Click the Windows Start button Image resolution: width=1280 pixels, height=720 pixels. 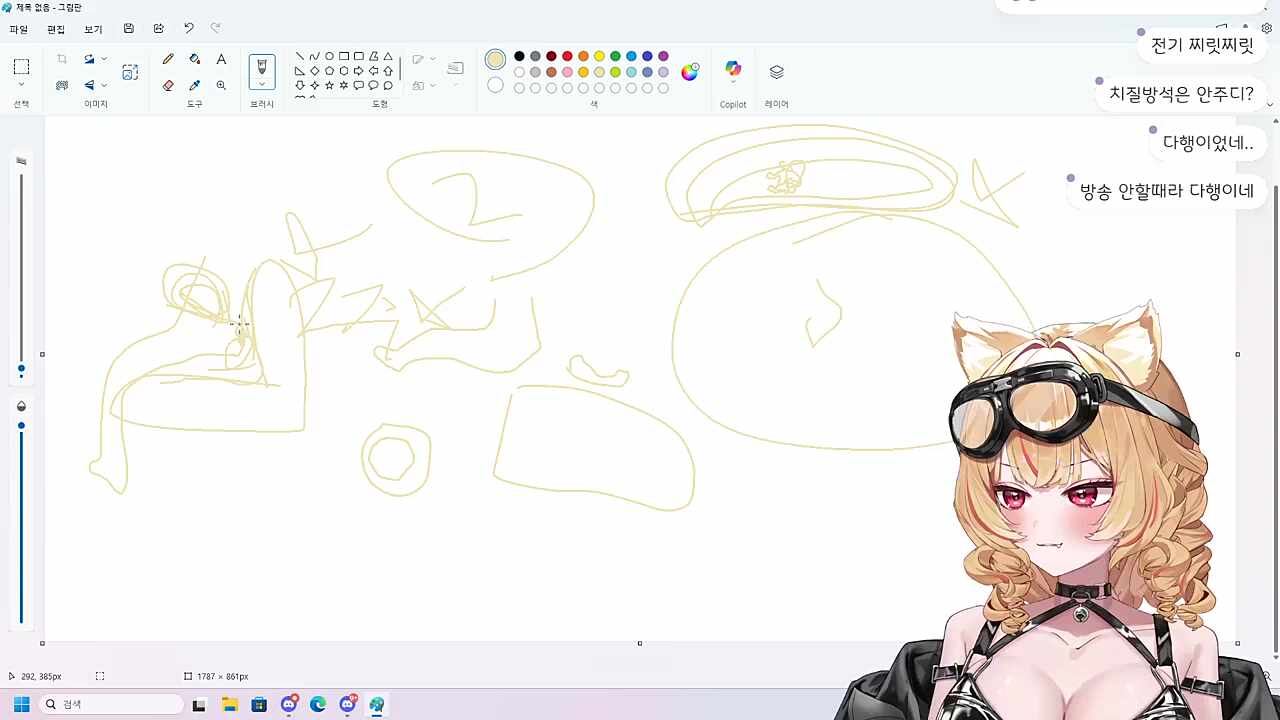(x=21, y=704)
